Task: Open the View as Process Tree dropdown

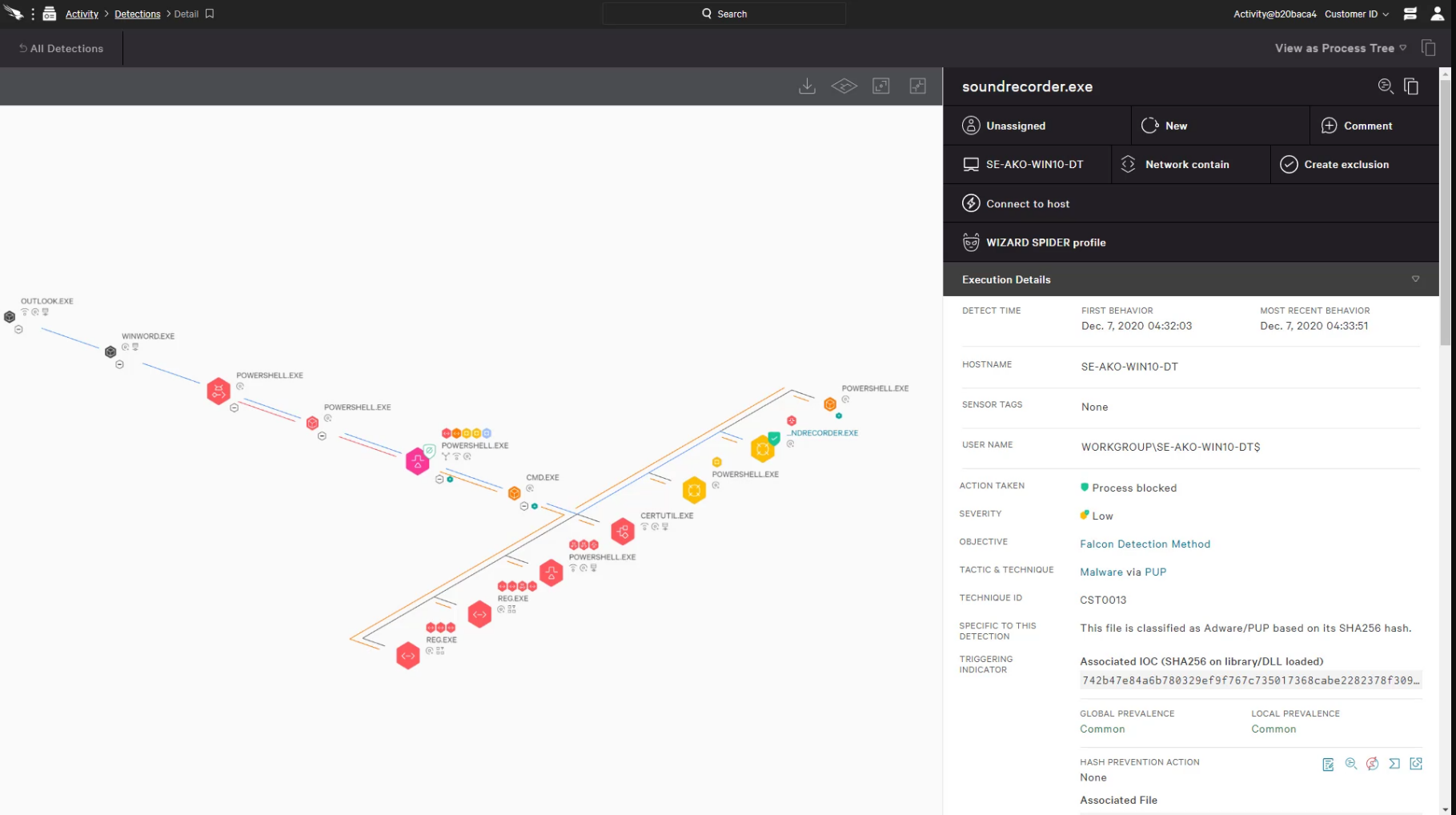Action: tap(1340, 48)
